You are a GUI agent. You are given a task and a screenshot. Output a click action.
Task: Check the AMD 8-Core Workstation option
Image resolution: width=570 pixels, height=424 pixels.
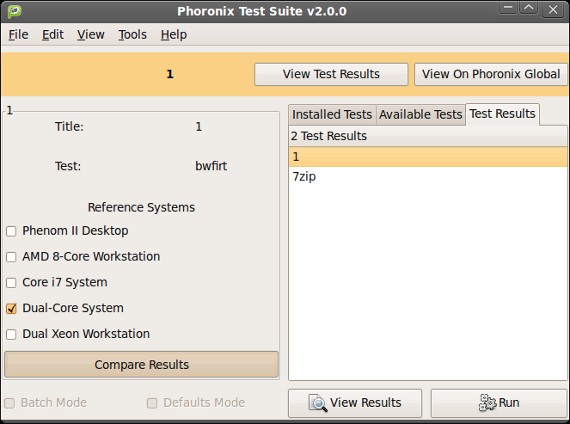pyautogui.click(x=11, y=257)
